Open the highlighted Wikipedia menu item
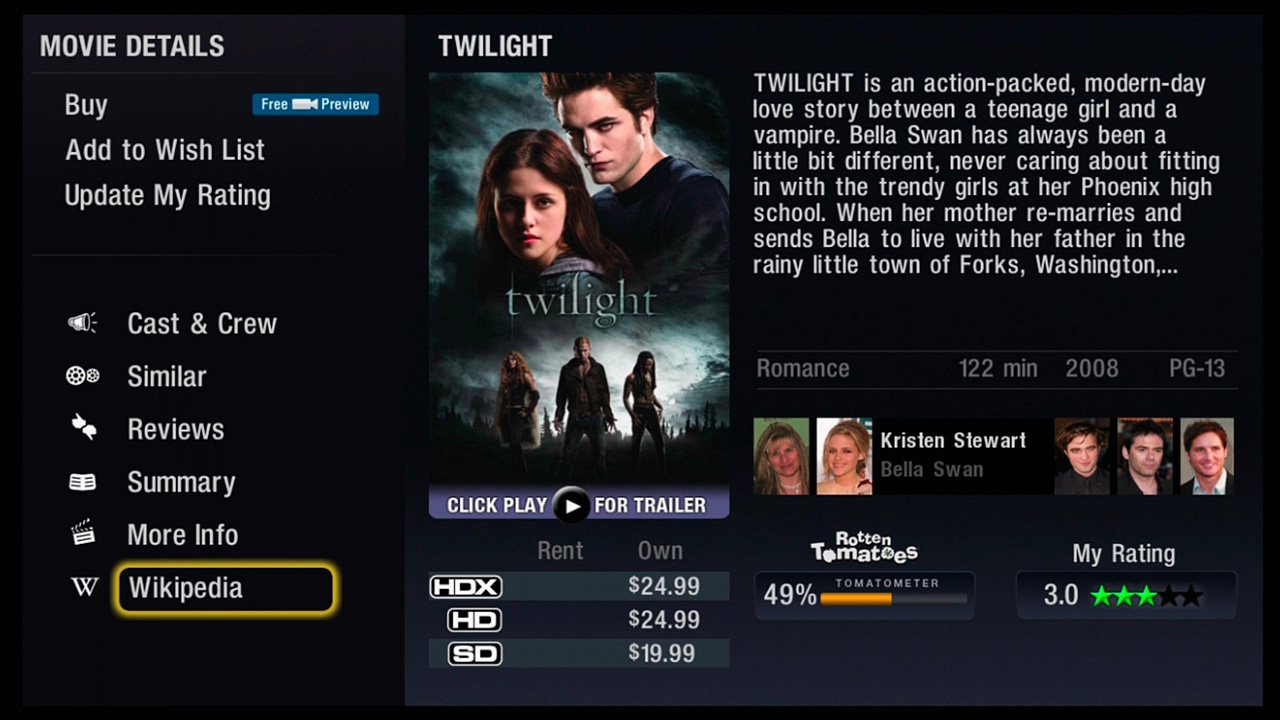 (225, 588)
